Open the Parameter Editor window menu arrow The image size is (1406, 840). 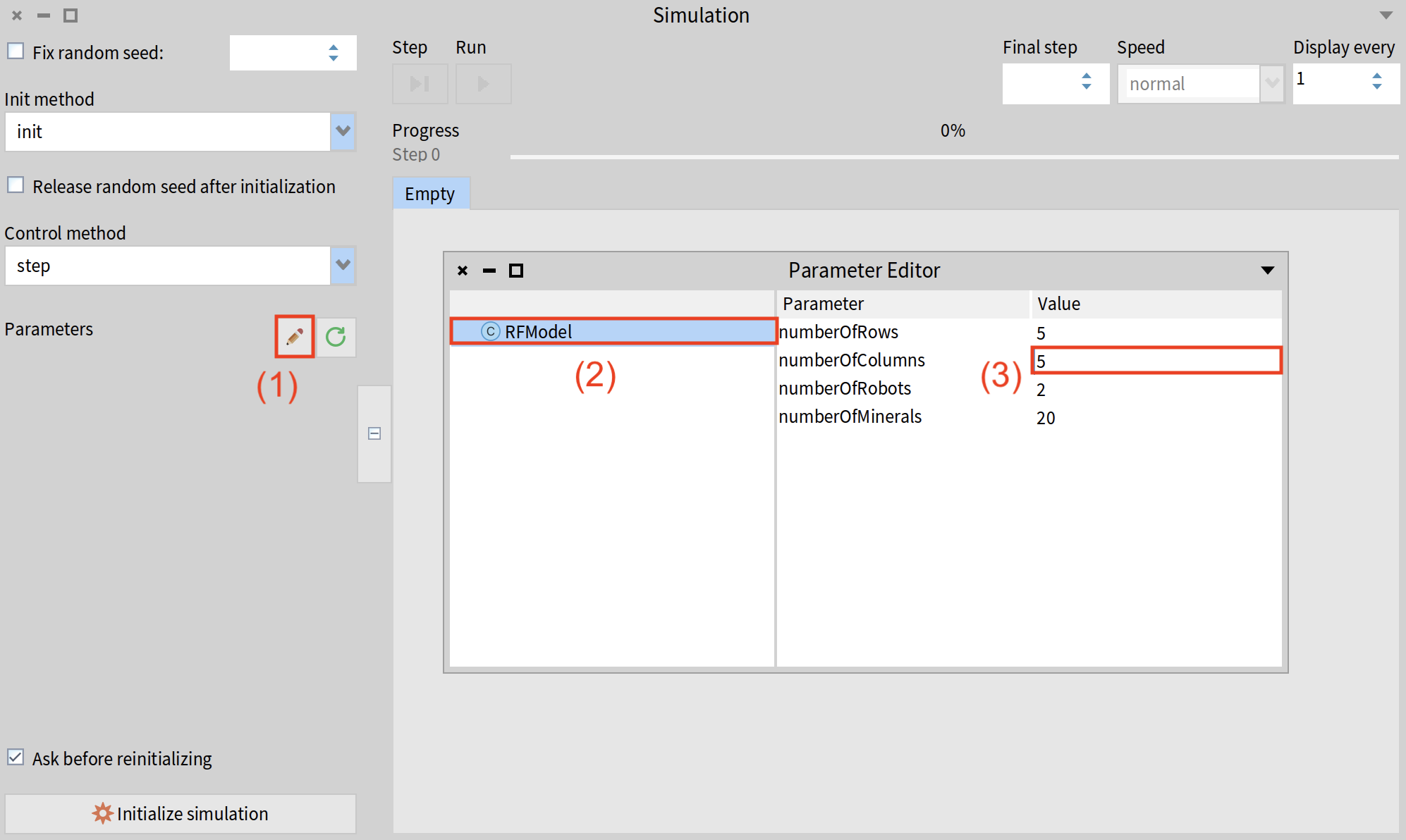click(1267, 271)
